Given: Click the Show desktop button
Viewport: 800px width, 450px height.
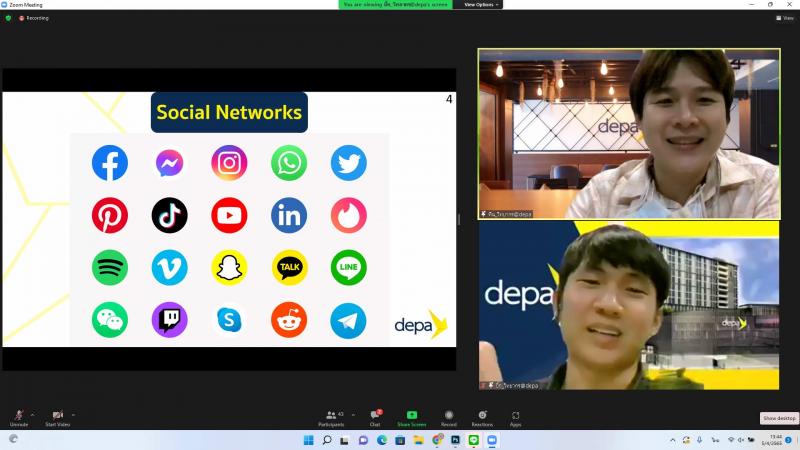Looking at the screenshot, I should [x=779, y=418].
